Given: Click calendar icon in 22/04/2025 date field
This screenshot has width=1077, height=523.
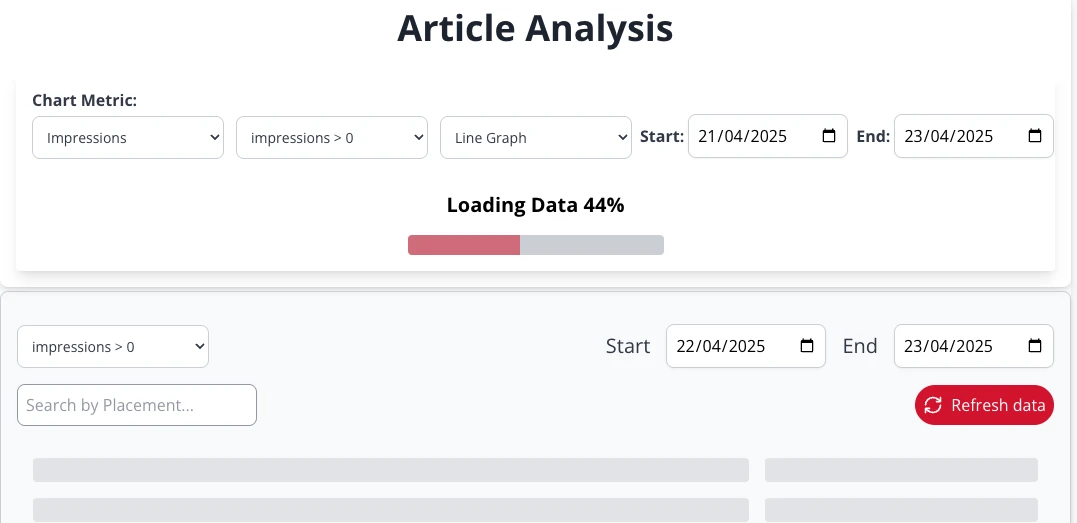Looking at the screenshot, I should 807,346.
